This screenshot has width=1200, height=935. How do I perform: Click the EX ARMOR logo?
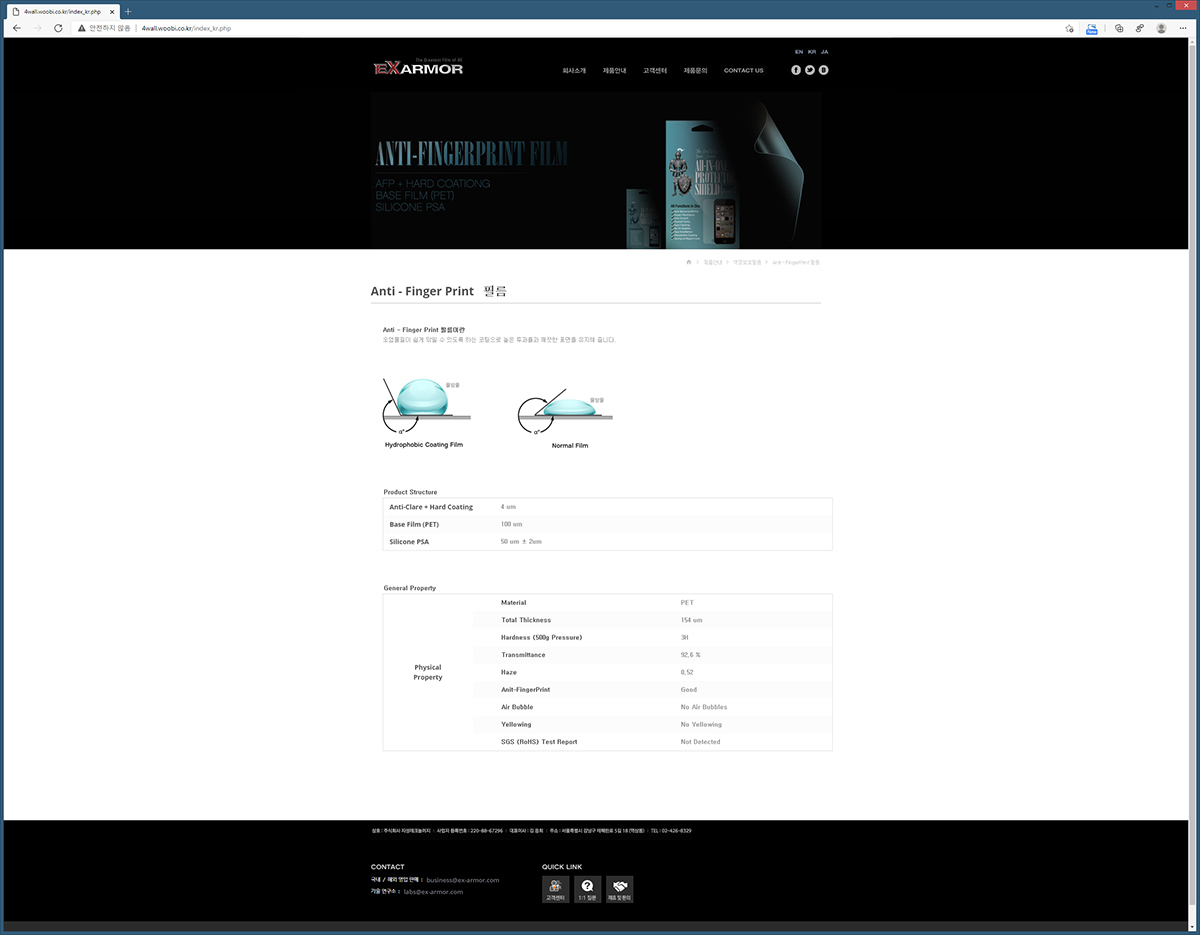pyautogui.click(x=418, y=68)
